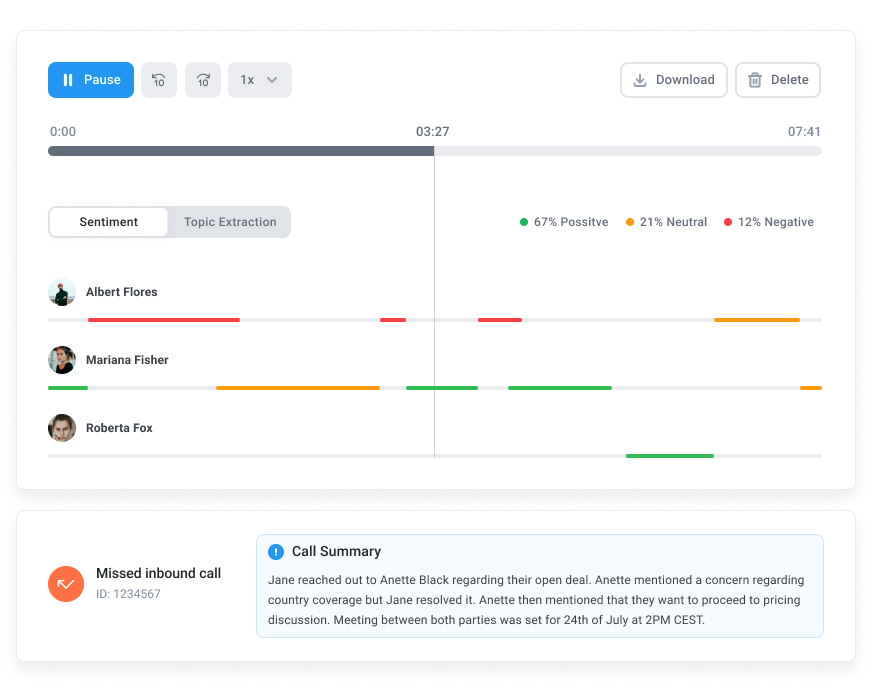Jump to Albert Flores' first red negative segment
Screen dimensions: 872x690
[164, 320]
